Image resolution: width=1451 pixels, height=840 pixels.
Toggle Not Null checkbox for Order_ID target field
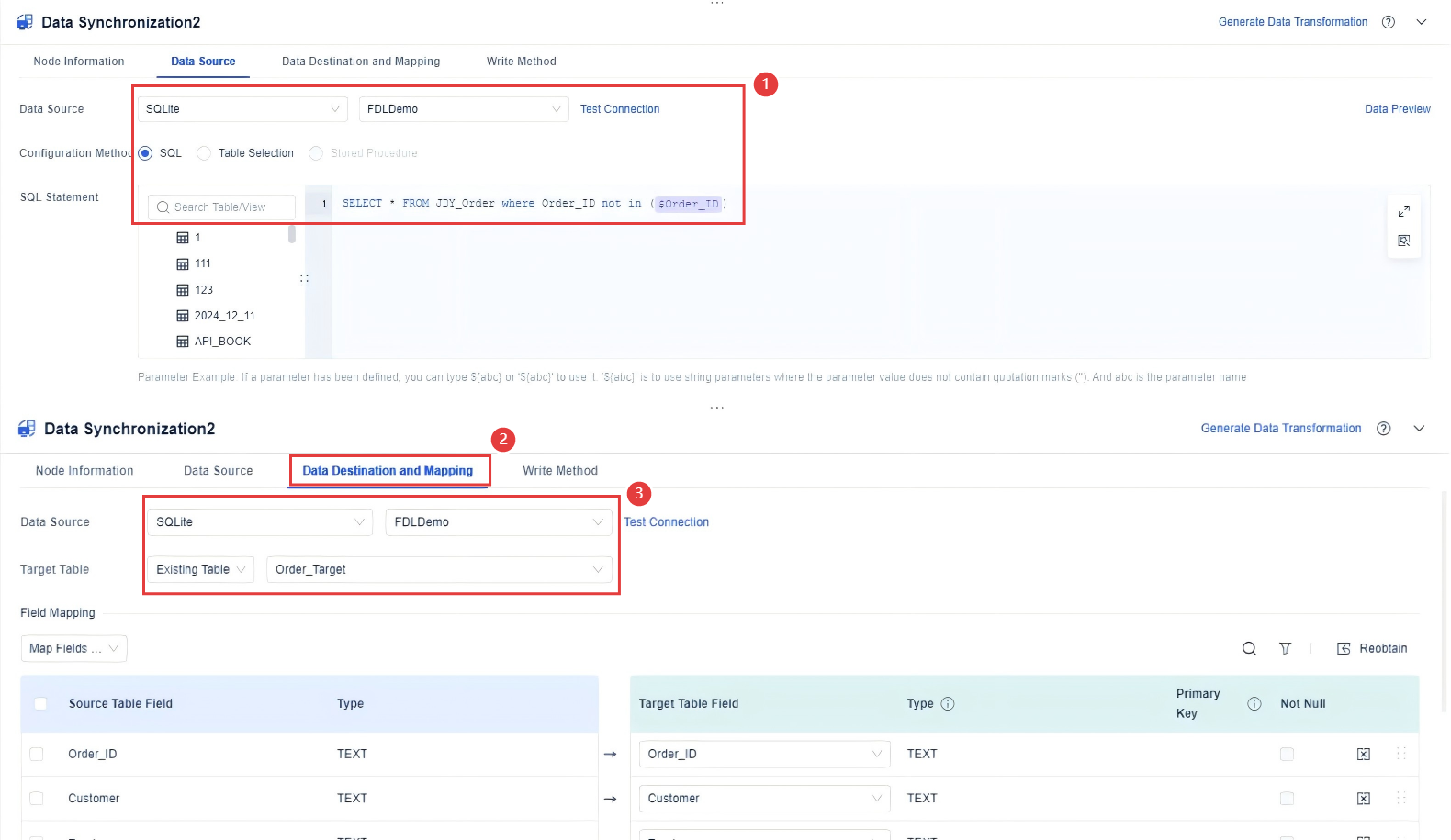1287,755
